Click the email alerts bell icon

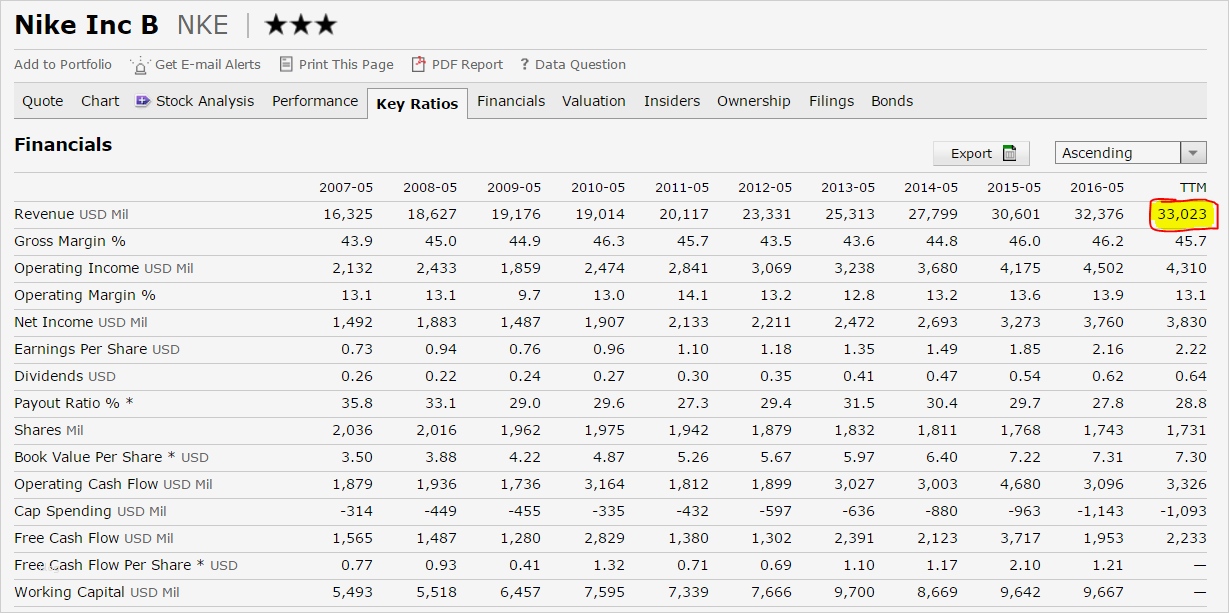point(140,65)
